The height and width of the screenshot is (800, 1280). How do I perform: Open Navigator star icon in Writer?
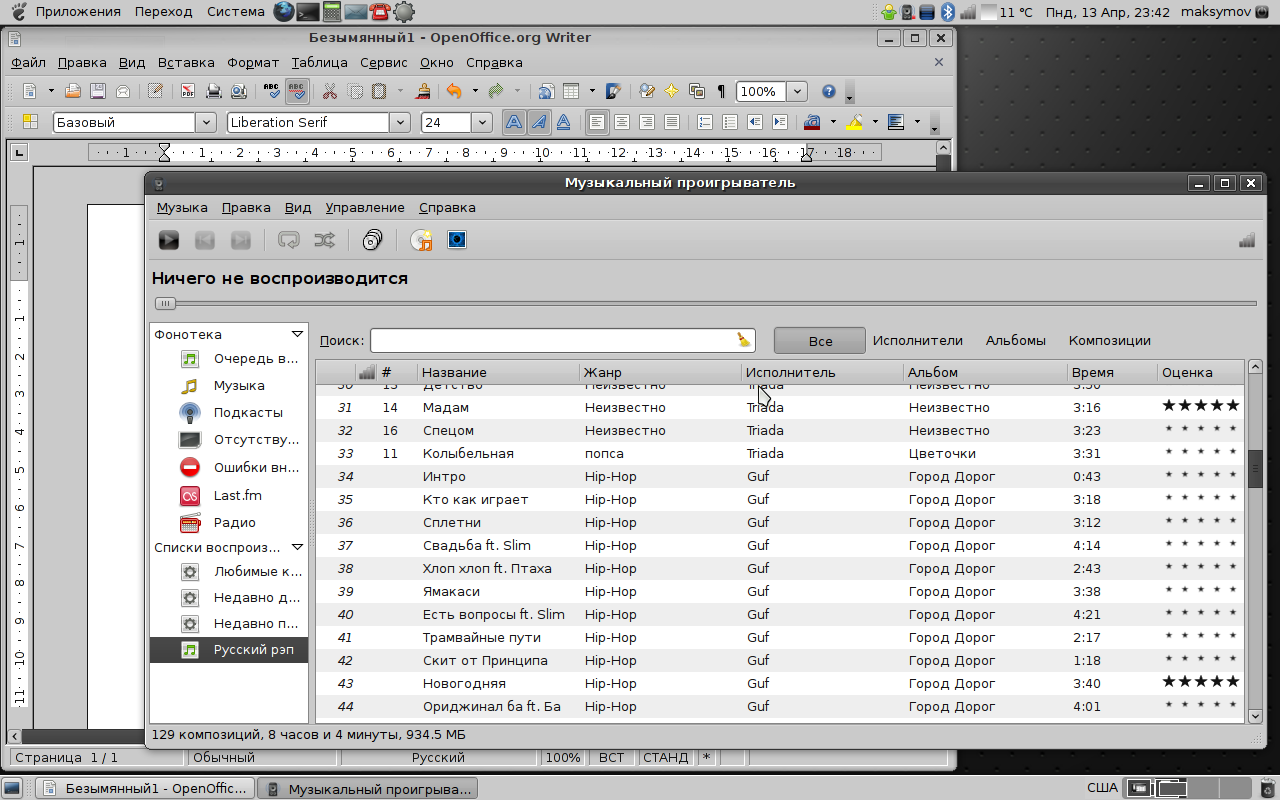(x=672, y=92)
